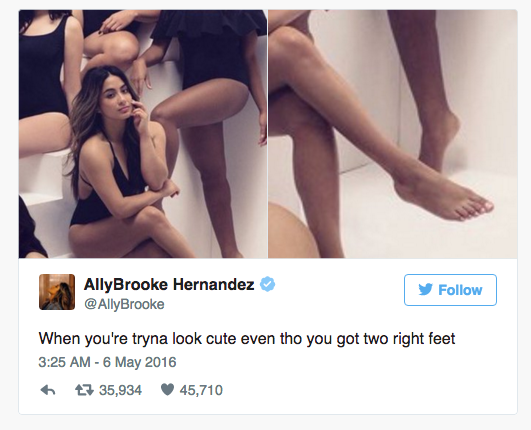This screenshot has height=430, width=531.
Task: Click the '6 May 2016' date text
Action: click(x=140, y=362)
